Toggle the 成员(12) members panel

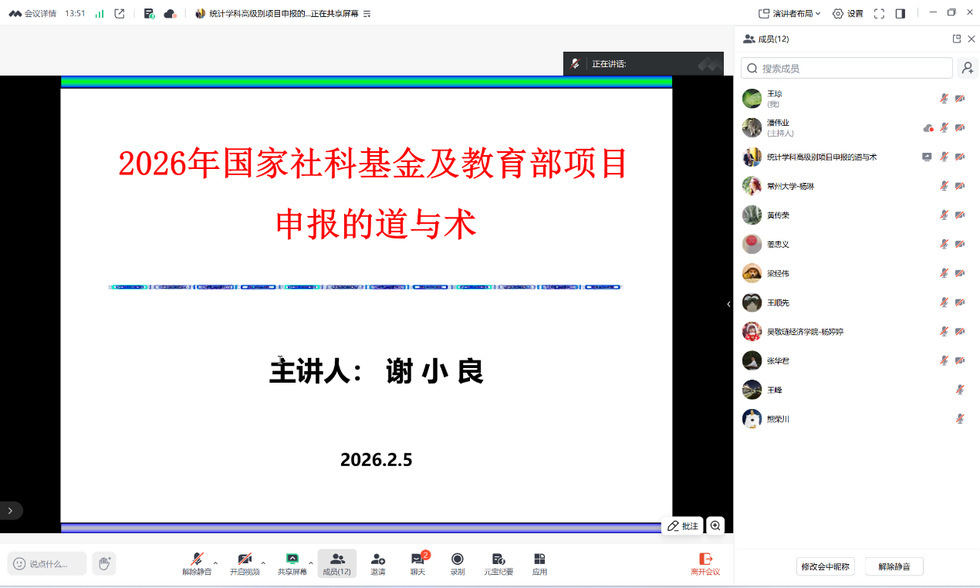[x=336, y=562]
